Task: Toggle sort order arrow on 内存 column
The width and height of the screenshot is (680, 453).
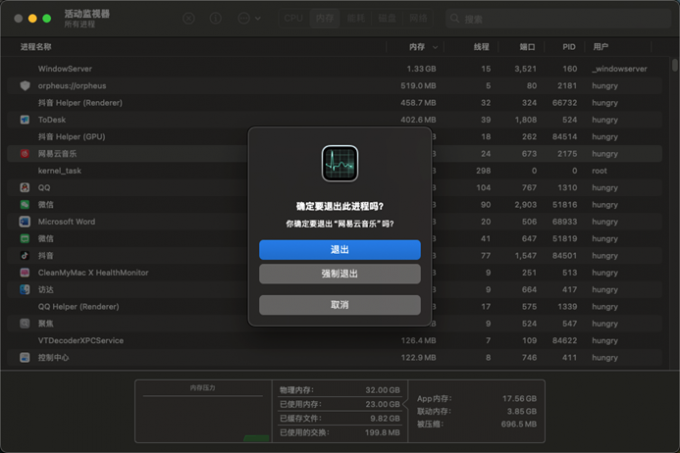Action: [x=435, y=47]
